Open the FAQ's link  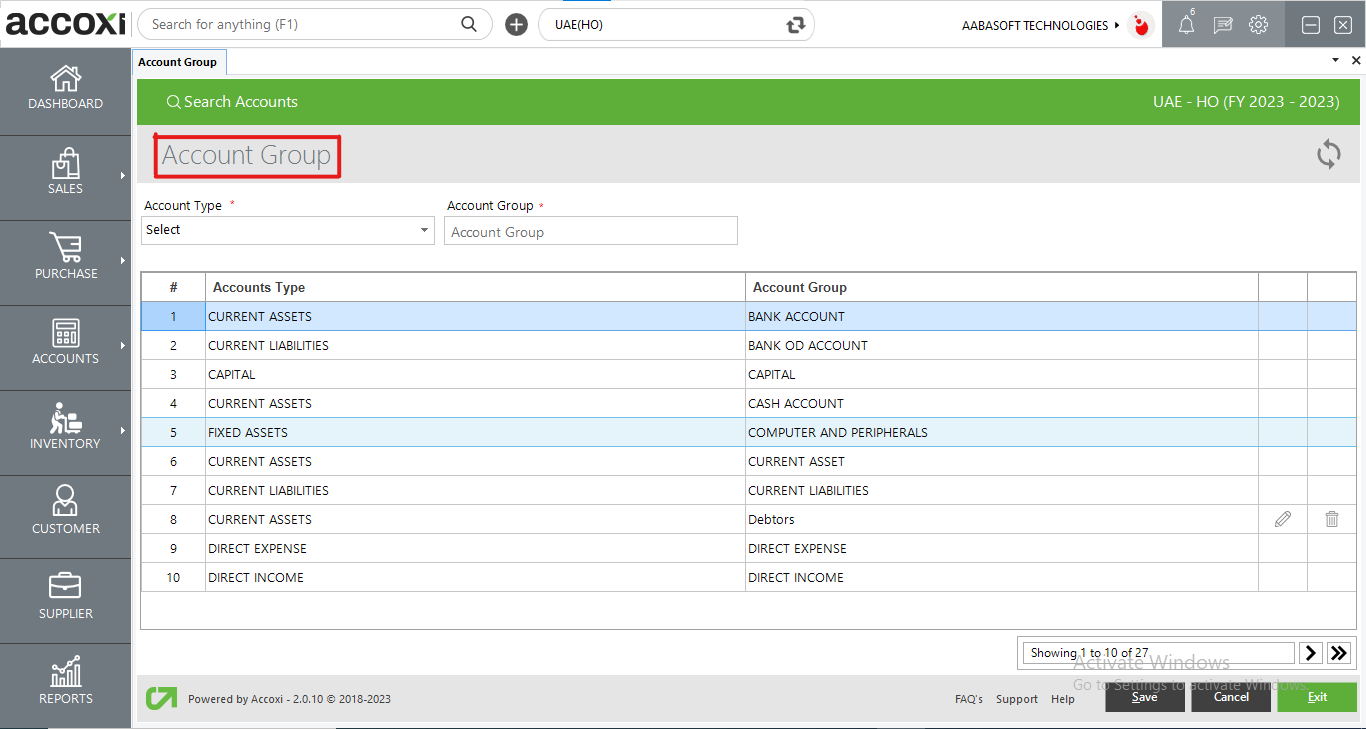(968, 699)
